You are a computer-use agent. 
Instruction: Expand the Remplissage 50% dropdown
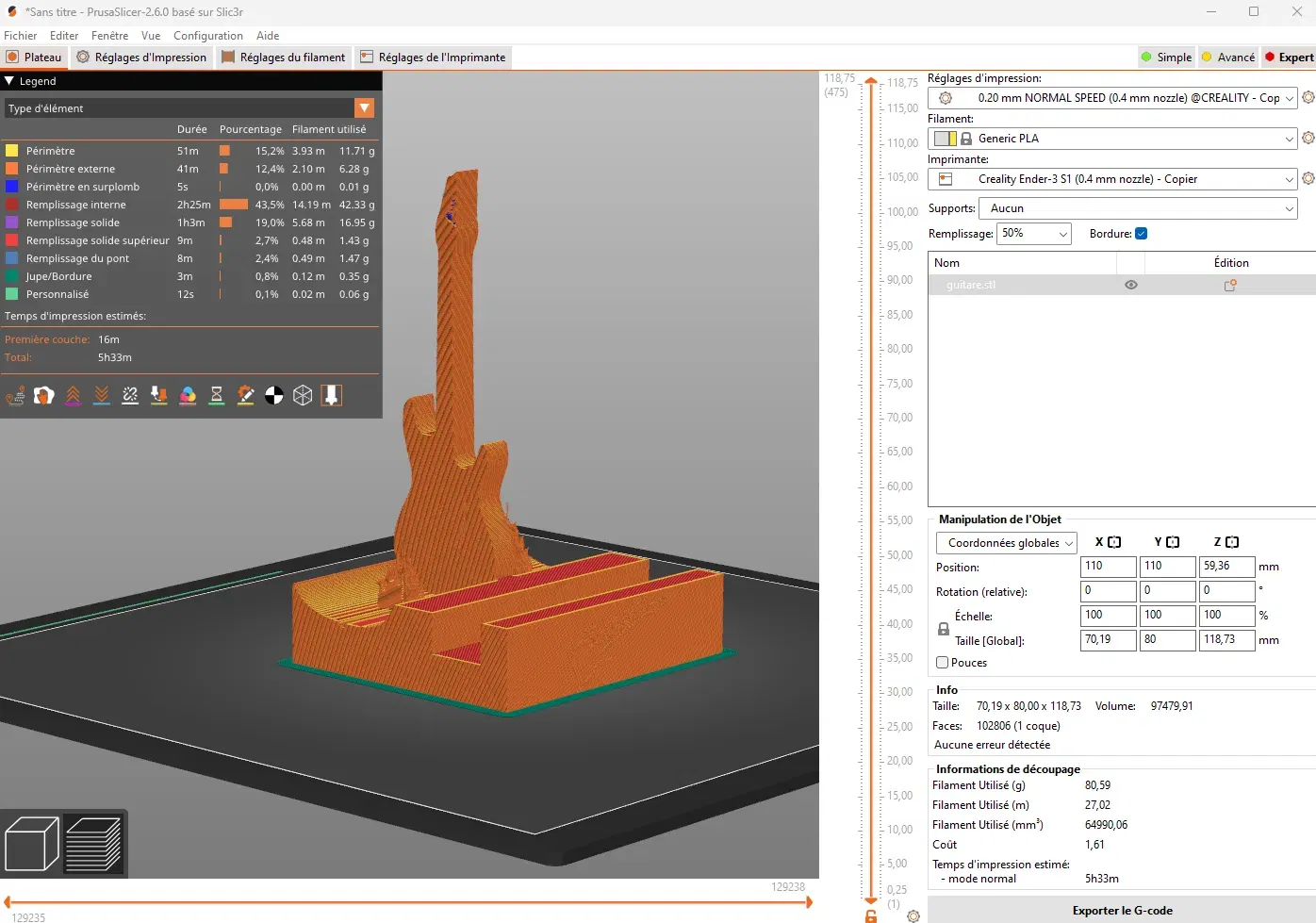coord(1033,234)
